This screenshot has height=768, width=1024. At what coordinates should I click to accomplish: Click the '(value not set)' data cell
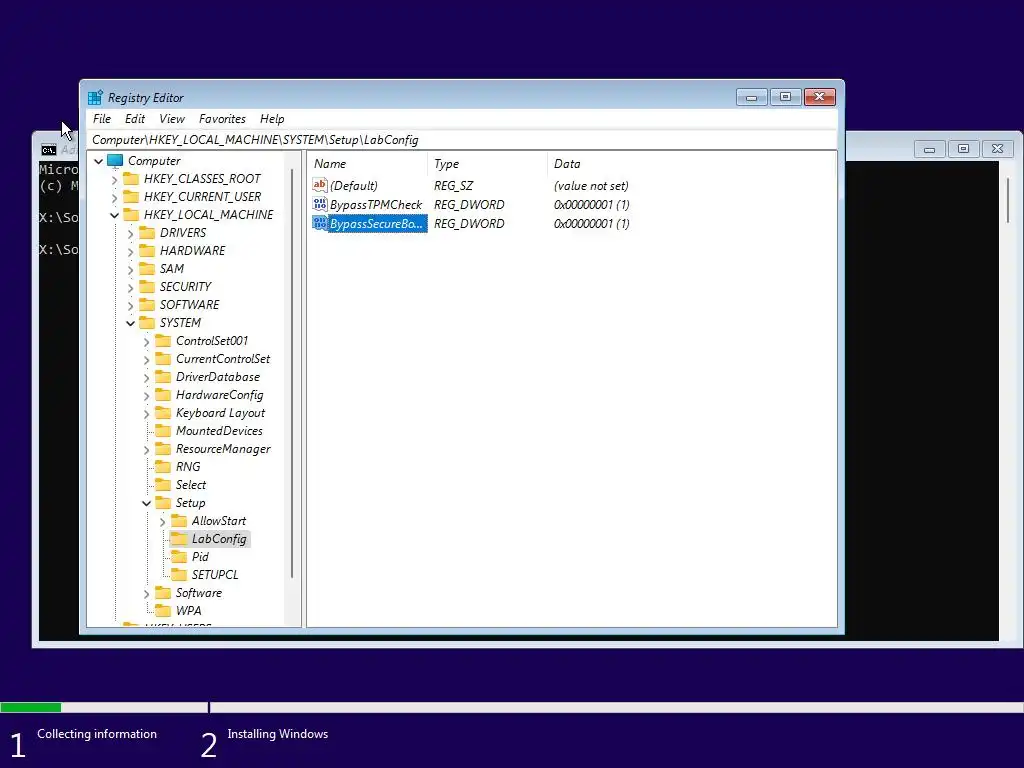(591, 185)
